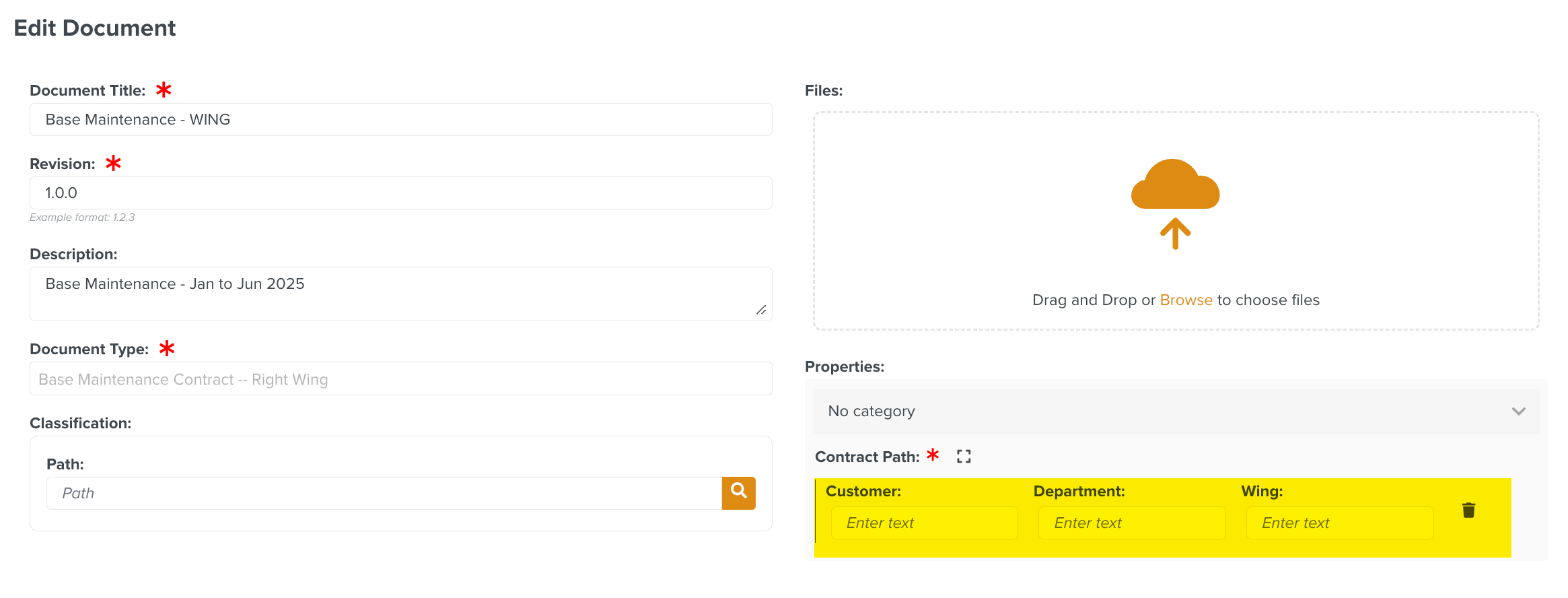Grab the Description textarea resize handle
Screen dimensions: 1568x598
pyautogui.click(x=761, y=310)
